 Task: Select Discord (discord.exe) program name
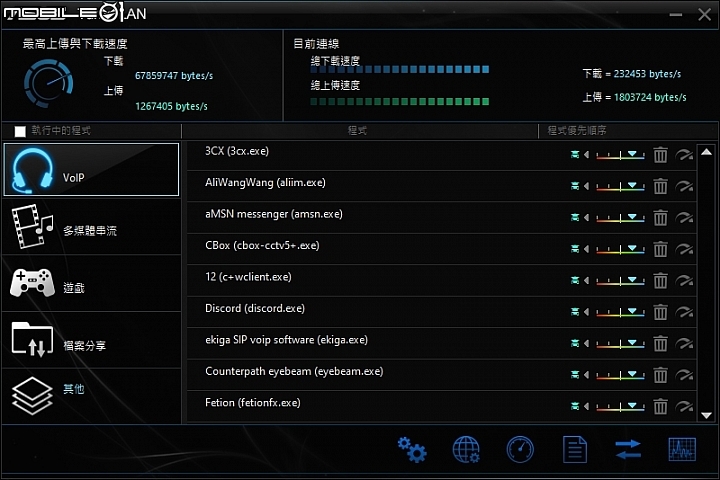[255, 308]
